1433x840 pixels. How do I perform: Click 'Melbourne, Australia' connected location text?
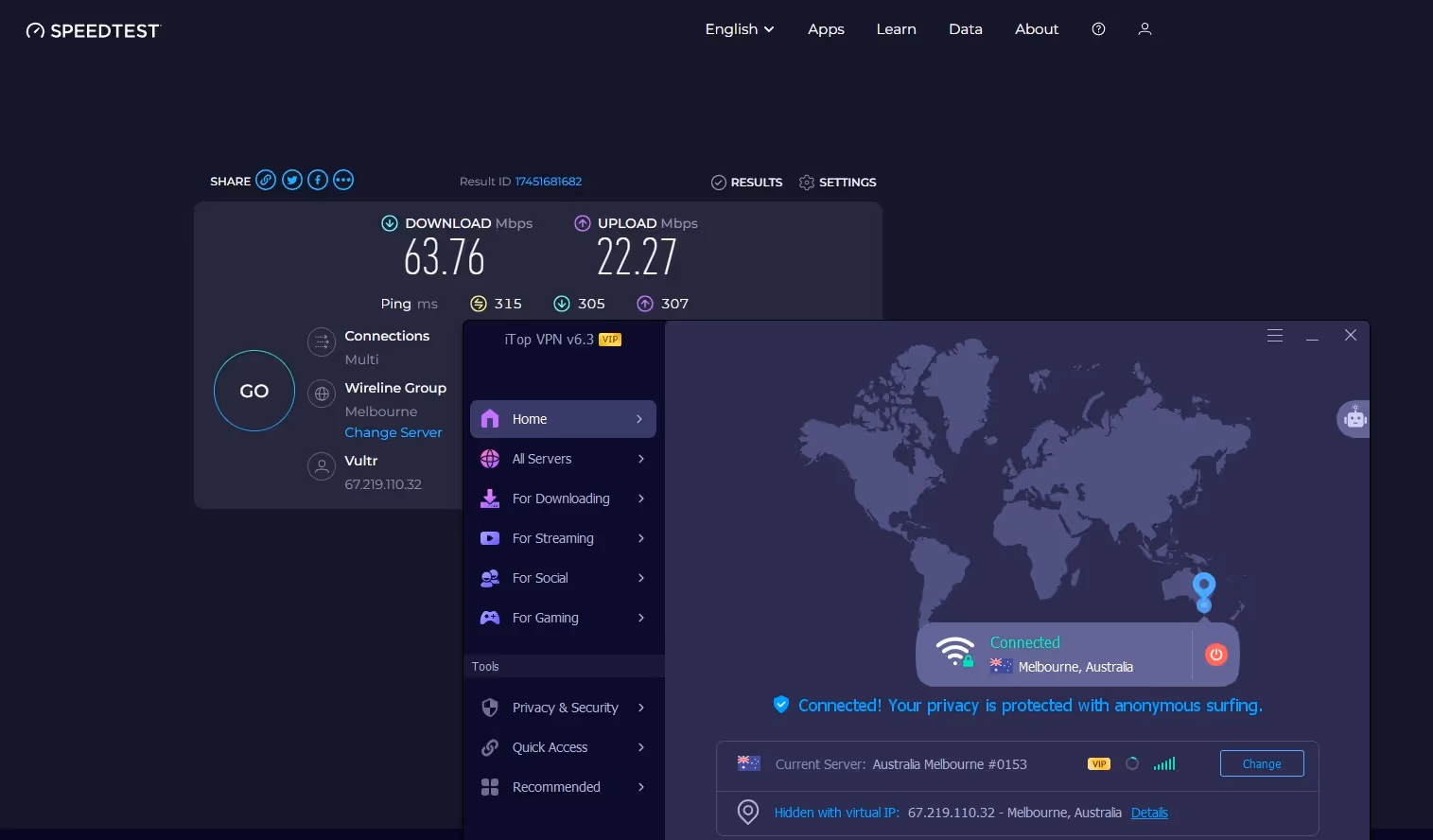click(1075, 667)
